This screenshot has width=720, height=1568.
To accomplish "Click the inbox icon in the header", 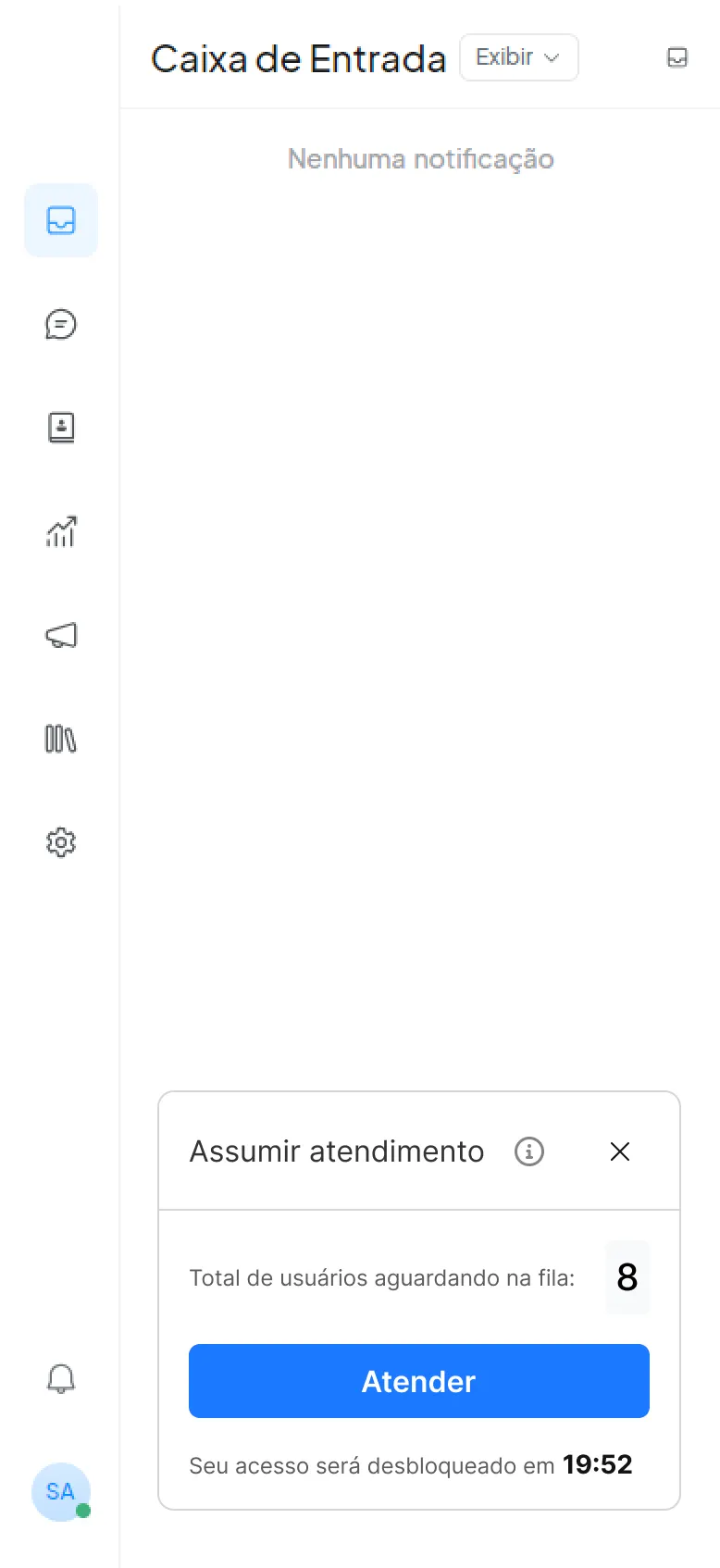I will click(x=677, y=57).
